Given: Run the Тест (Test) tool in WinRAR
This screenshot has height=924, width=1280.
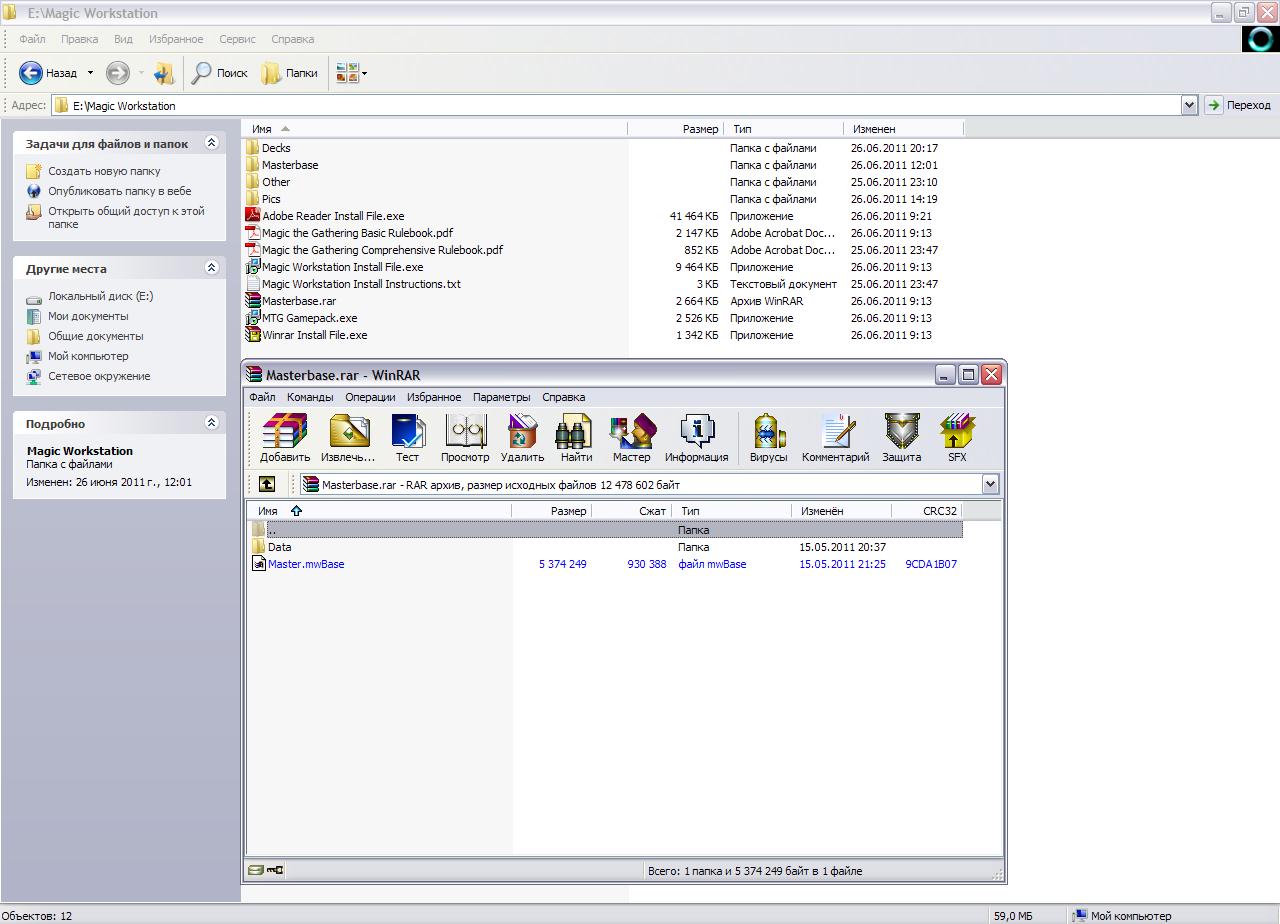Looking at the screenshot, I should [407, 439].
